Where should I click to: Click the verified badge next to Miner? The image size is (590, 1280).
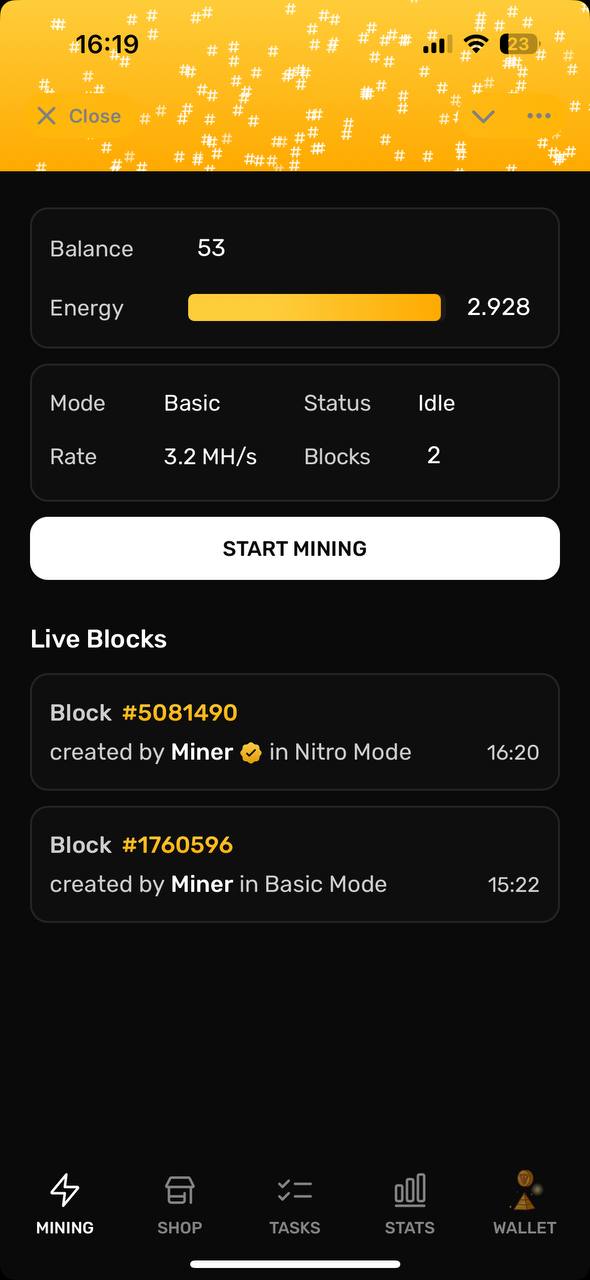(251, 752)
